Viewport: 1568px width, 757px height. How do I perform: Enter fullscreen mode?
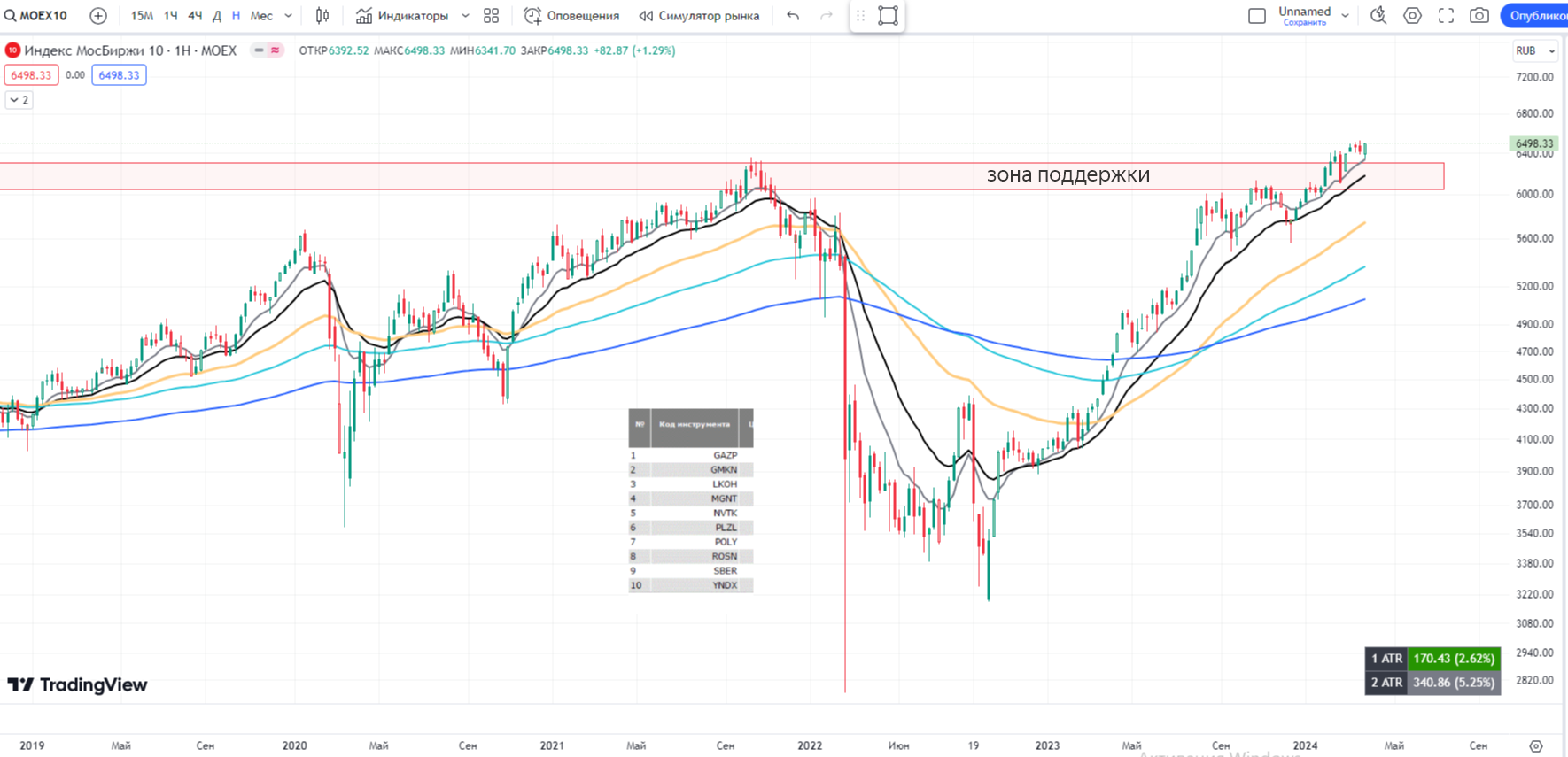click(1447, 16)
